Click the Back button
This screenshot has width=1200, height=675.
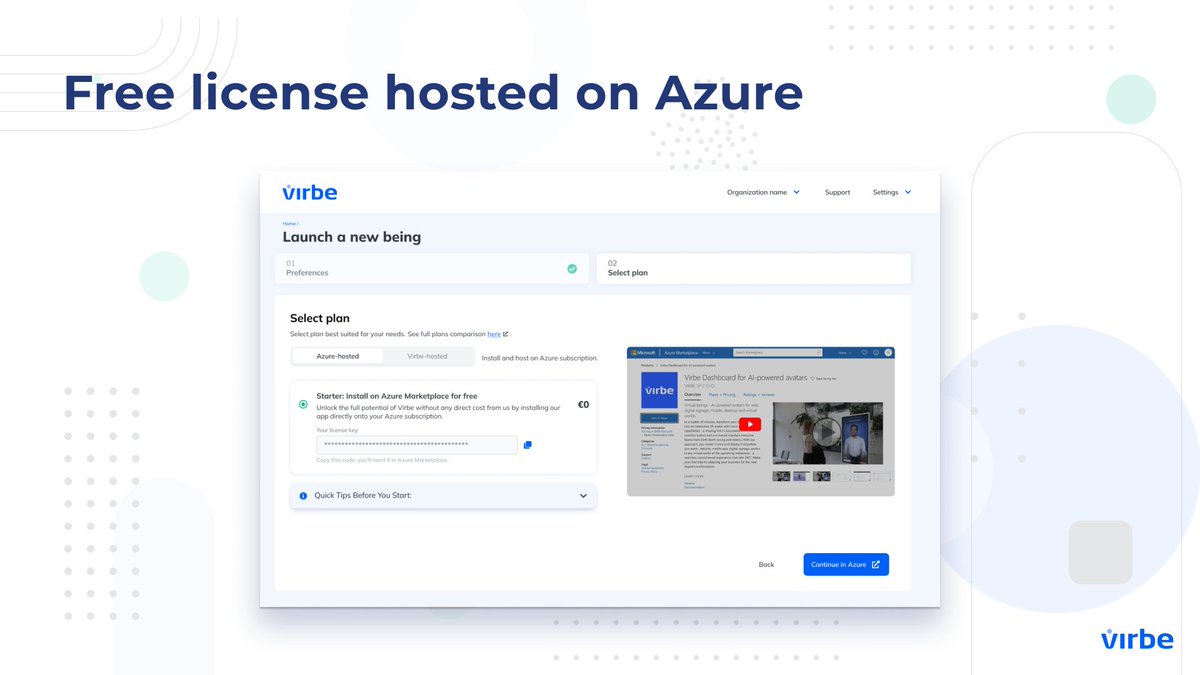pos(766,565)
